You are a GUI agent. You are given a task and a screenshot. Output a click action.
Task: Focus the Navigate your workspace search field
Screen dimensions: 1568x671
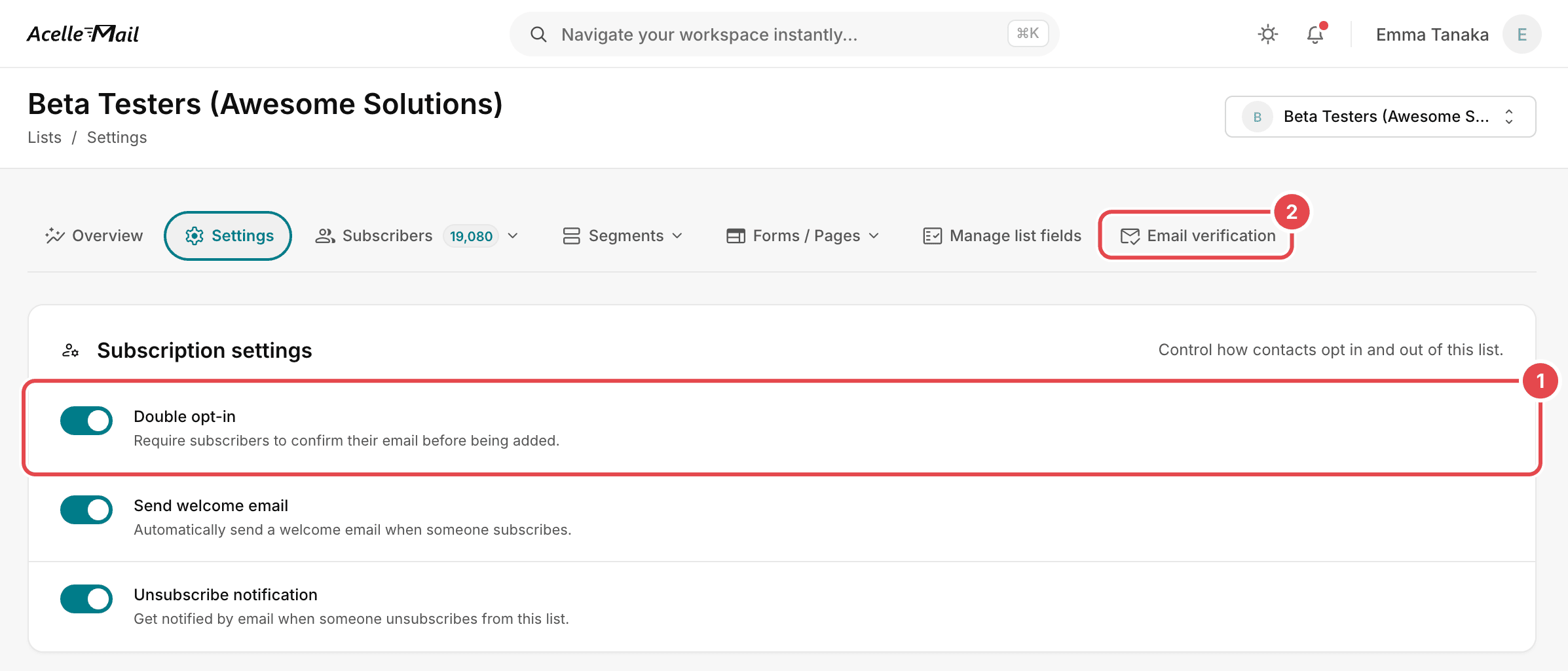point(784,34)
